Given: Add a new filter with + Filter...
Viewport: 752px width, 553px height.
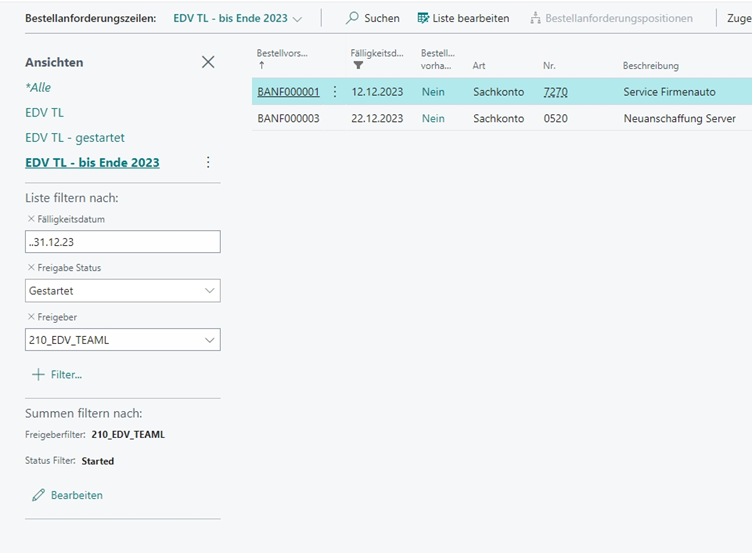Looking at the screenshot, I should pos(57,374).
